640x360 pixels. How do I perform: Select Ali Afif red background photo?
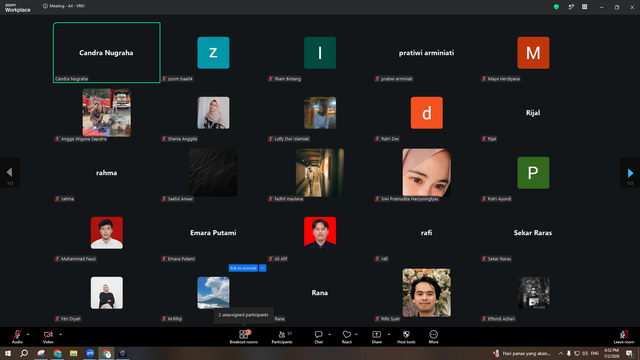[x=320, y=233]
